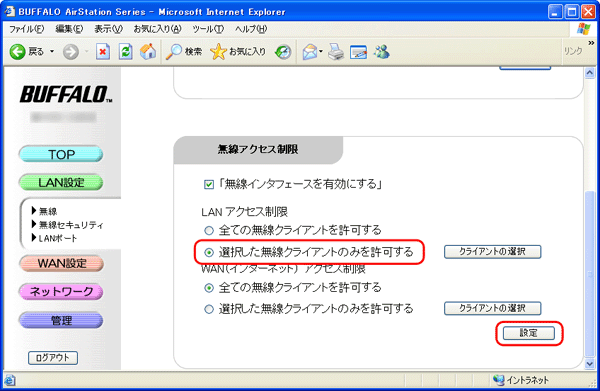Open the ツール(T) menu

208,29
